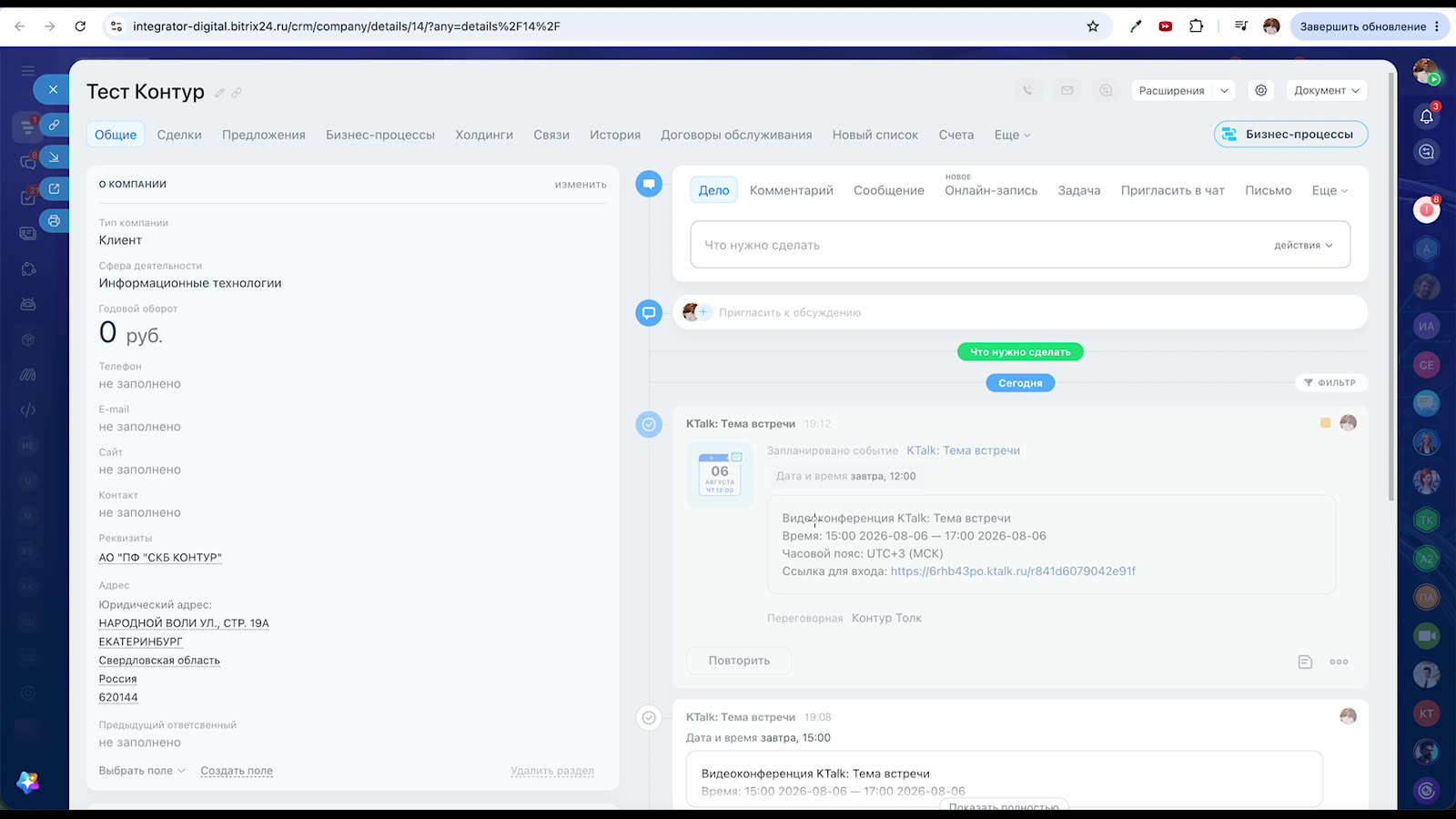Open calendar icon dated 06 августа
This screenshot has height=819, width=1456.
[x=720, y=473]
